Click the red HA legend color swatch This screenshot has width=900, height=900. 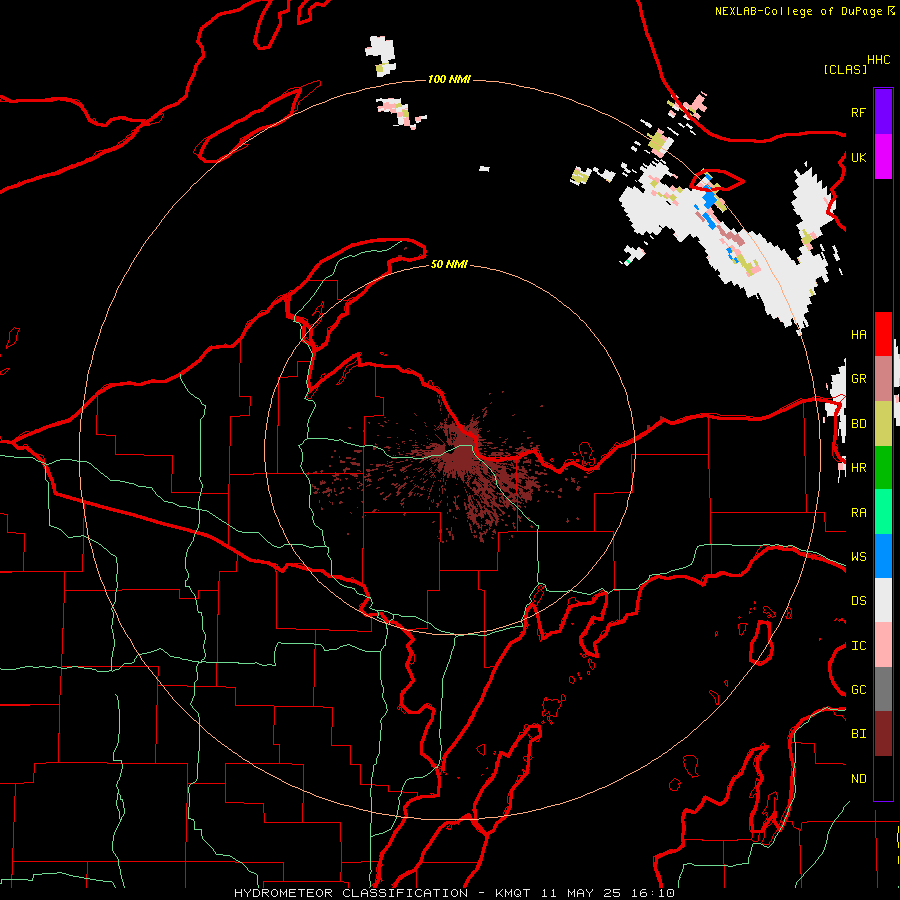pos(883,334)
